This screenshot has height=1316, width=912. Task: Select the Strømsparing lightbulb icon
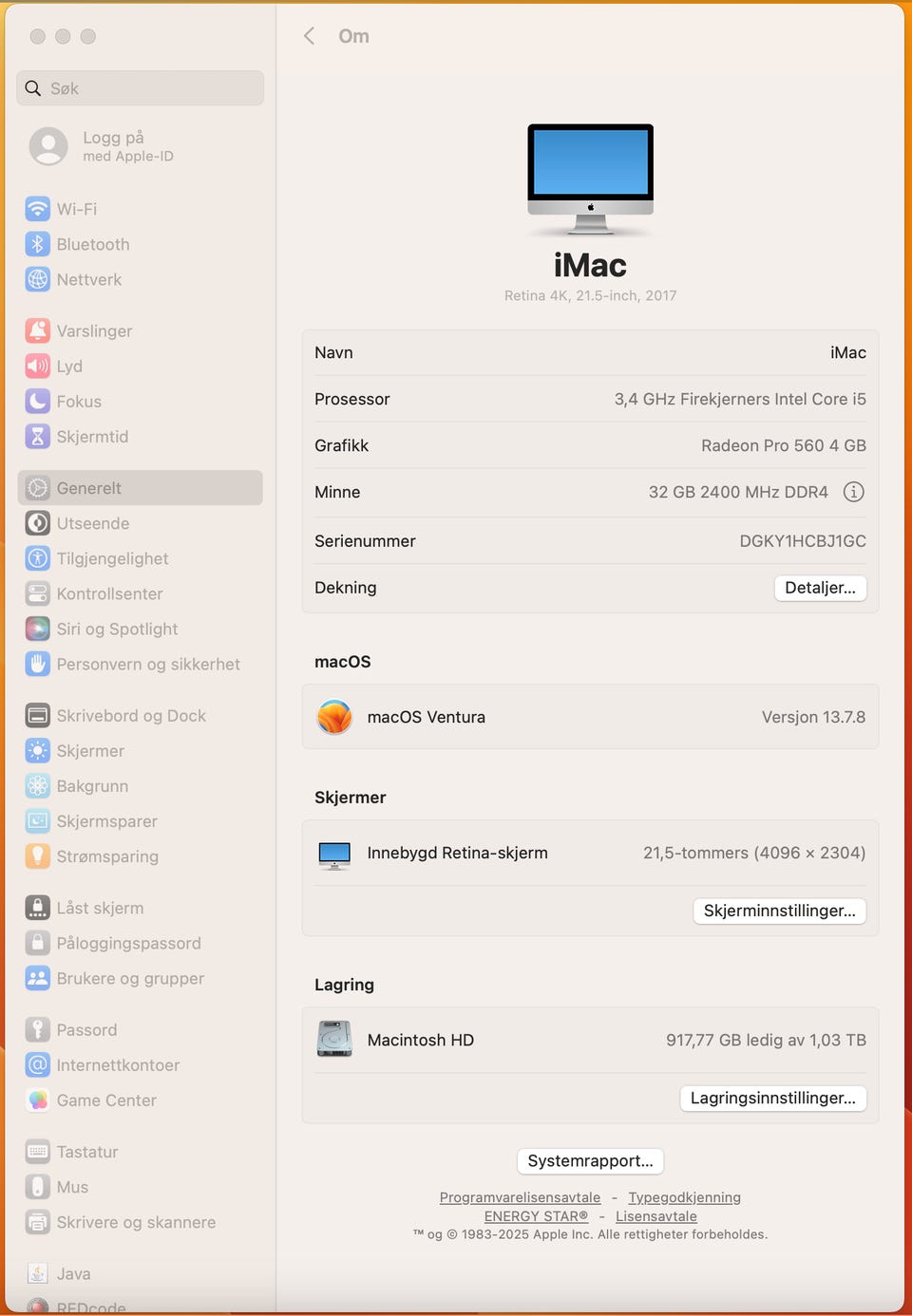point(37,855)
